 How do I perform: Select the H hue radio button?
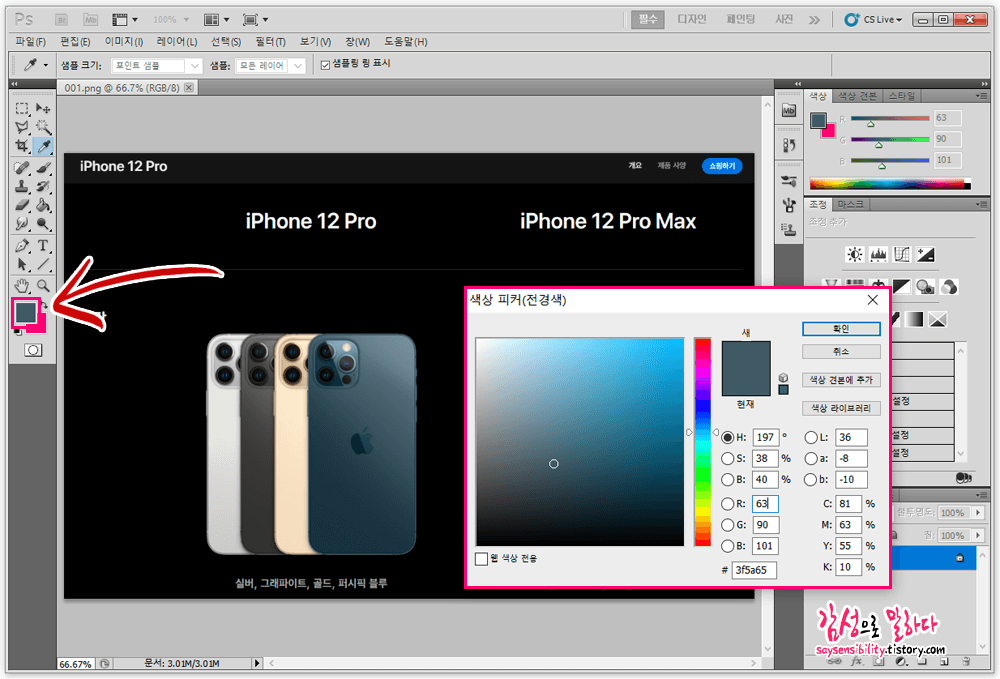(728, 437)
